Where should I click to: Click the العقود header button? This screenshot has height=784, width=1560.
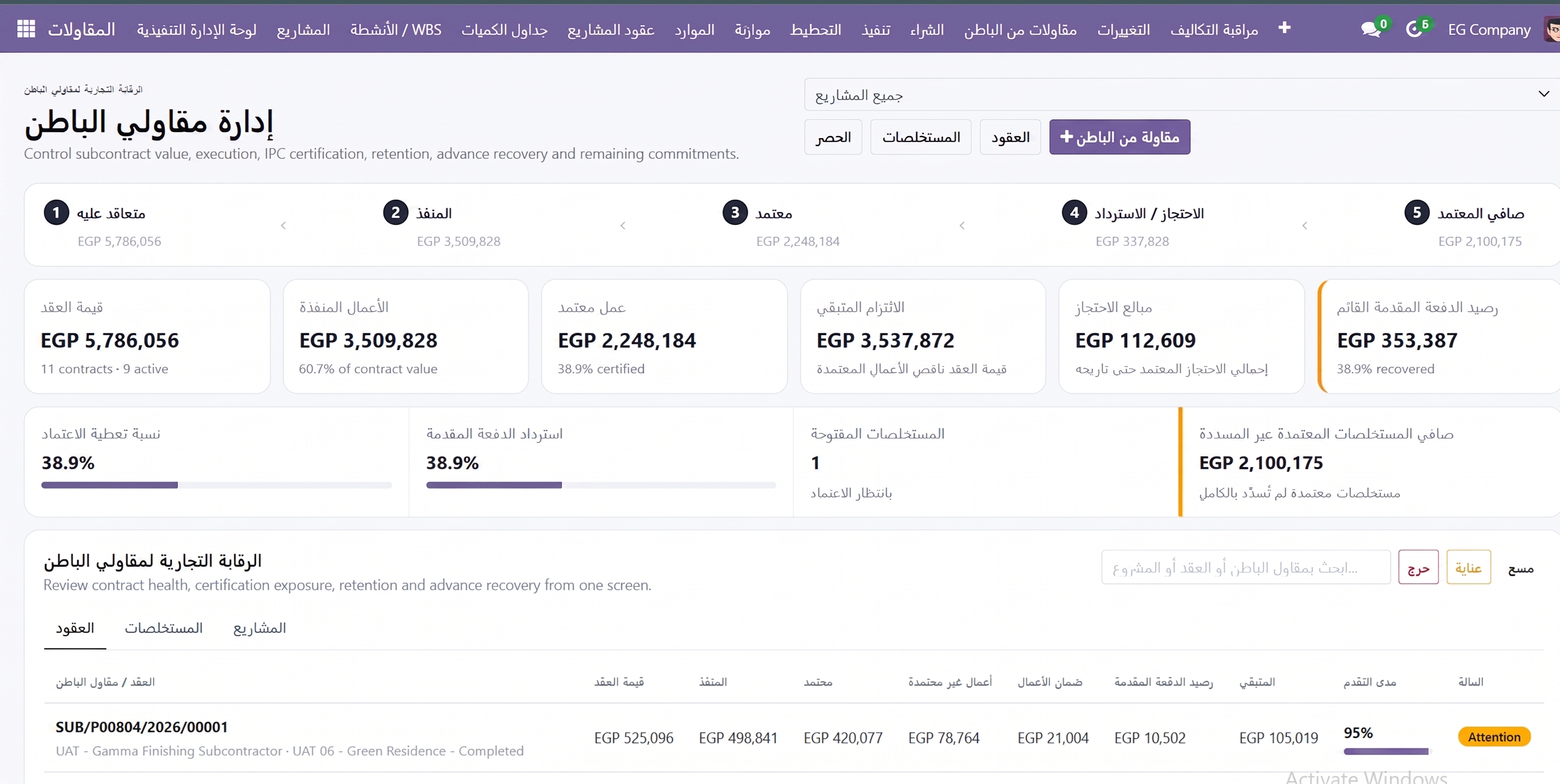pos(1009,137)
